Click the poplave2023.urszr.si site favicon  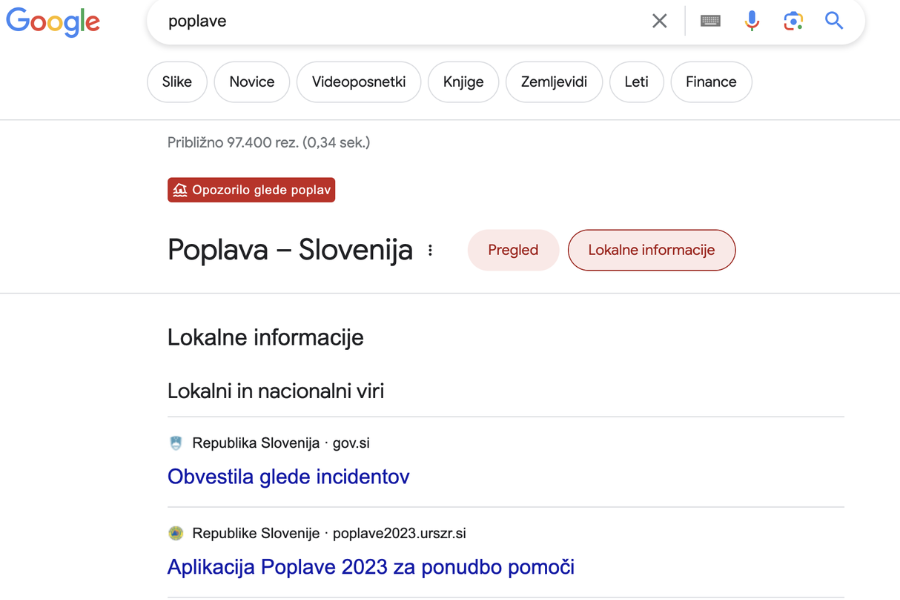(x=176, y=533)
